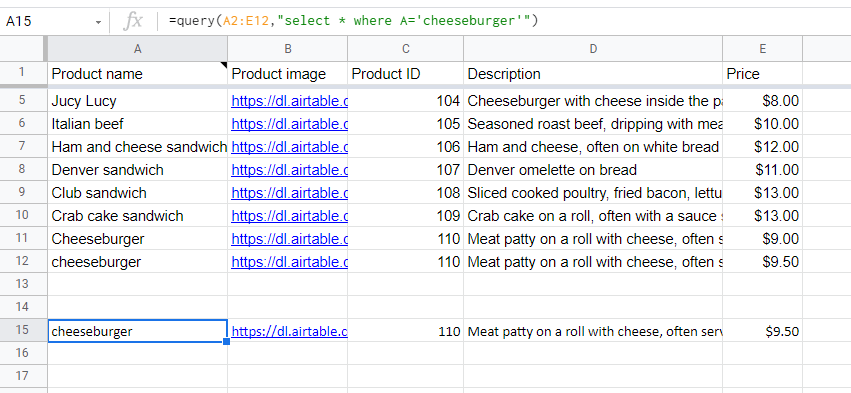Select the Product ID header cell
This screenshot has height=393, width=851.
405,74
